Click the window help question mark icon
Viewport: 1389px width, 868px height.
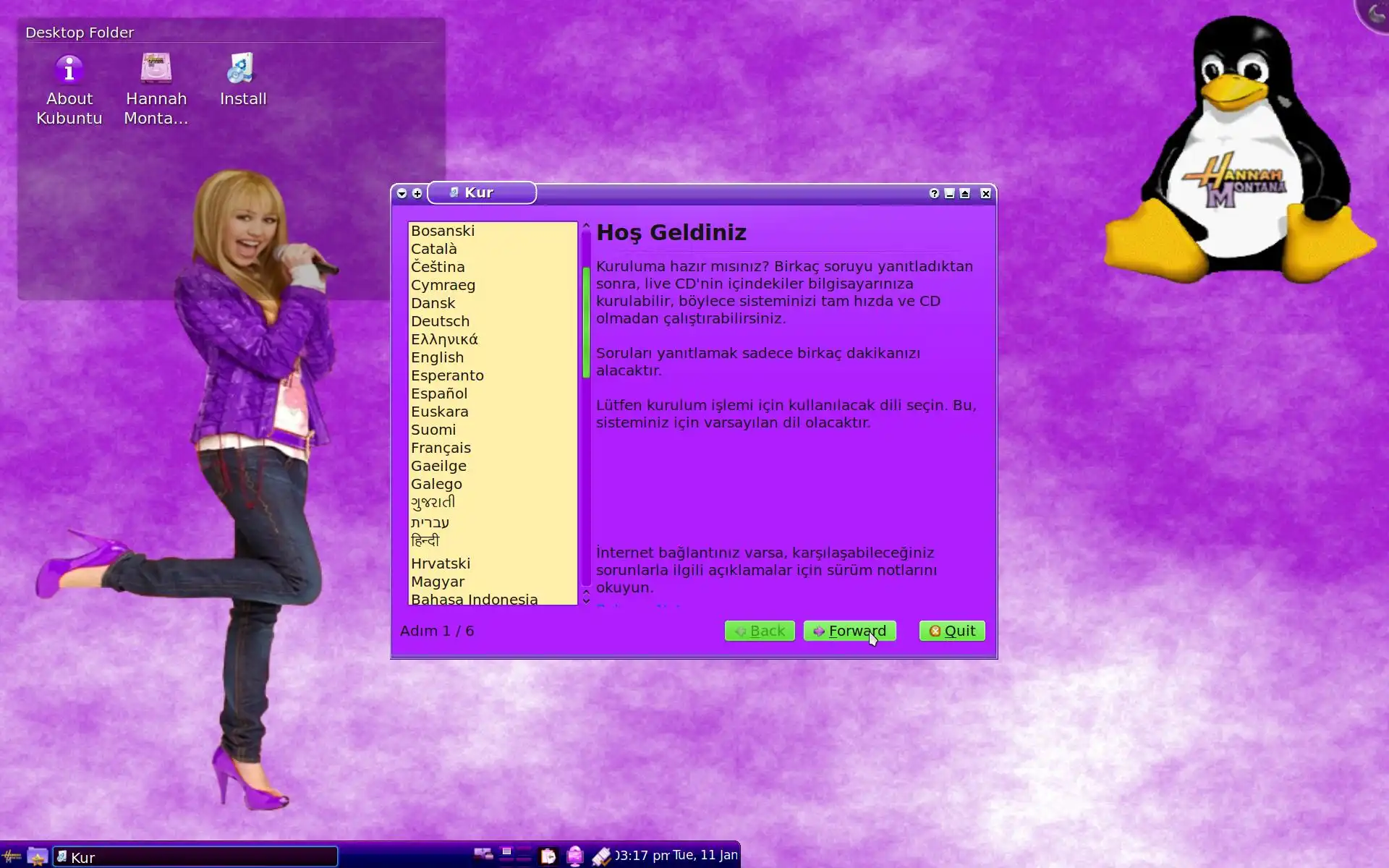934,193
